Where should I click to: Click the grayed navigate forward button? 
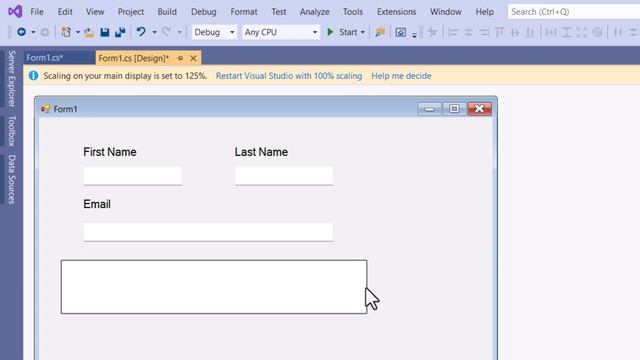45,32
